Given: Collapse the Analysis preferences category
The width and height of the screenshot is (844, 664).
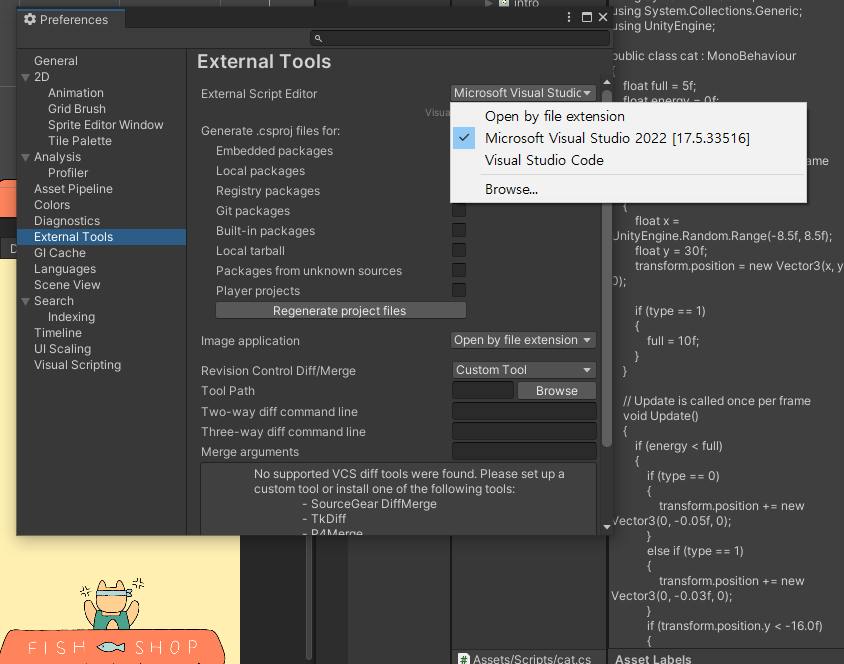Looking at the screenshot, I should click(x=25, y=158).
